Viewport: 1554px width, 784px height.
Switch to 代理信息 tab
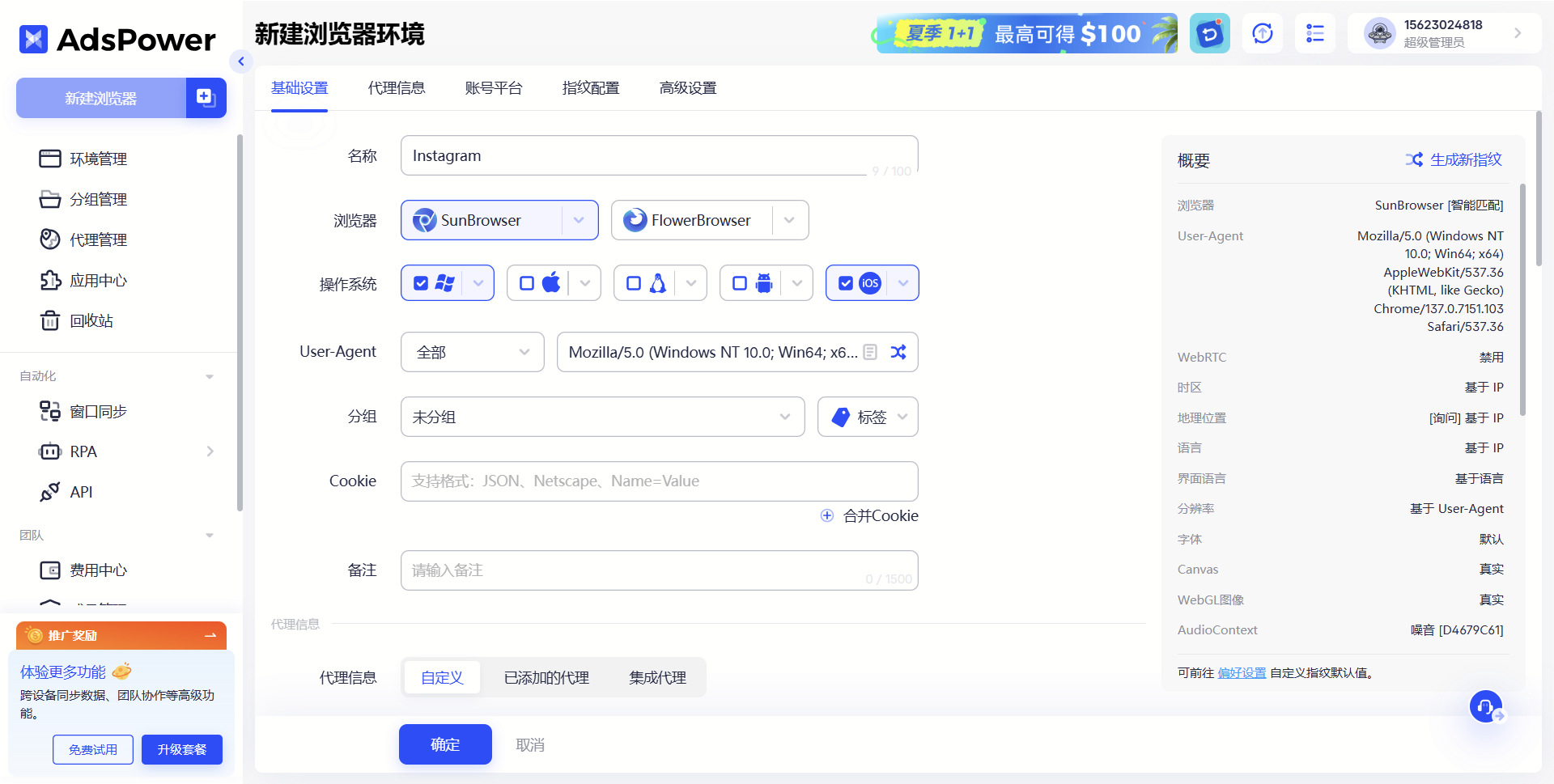point(397,88)
